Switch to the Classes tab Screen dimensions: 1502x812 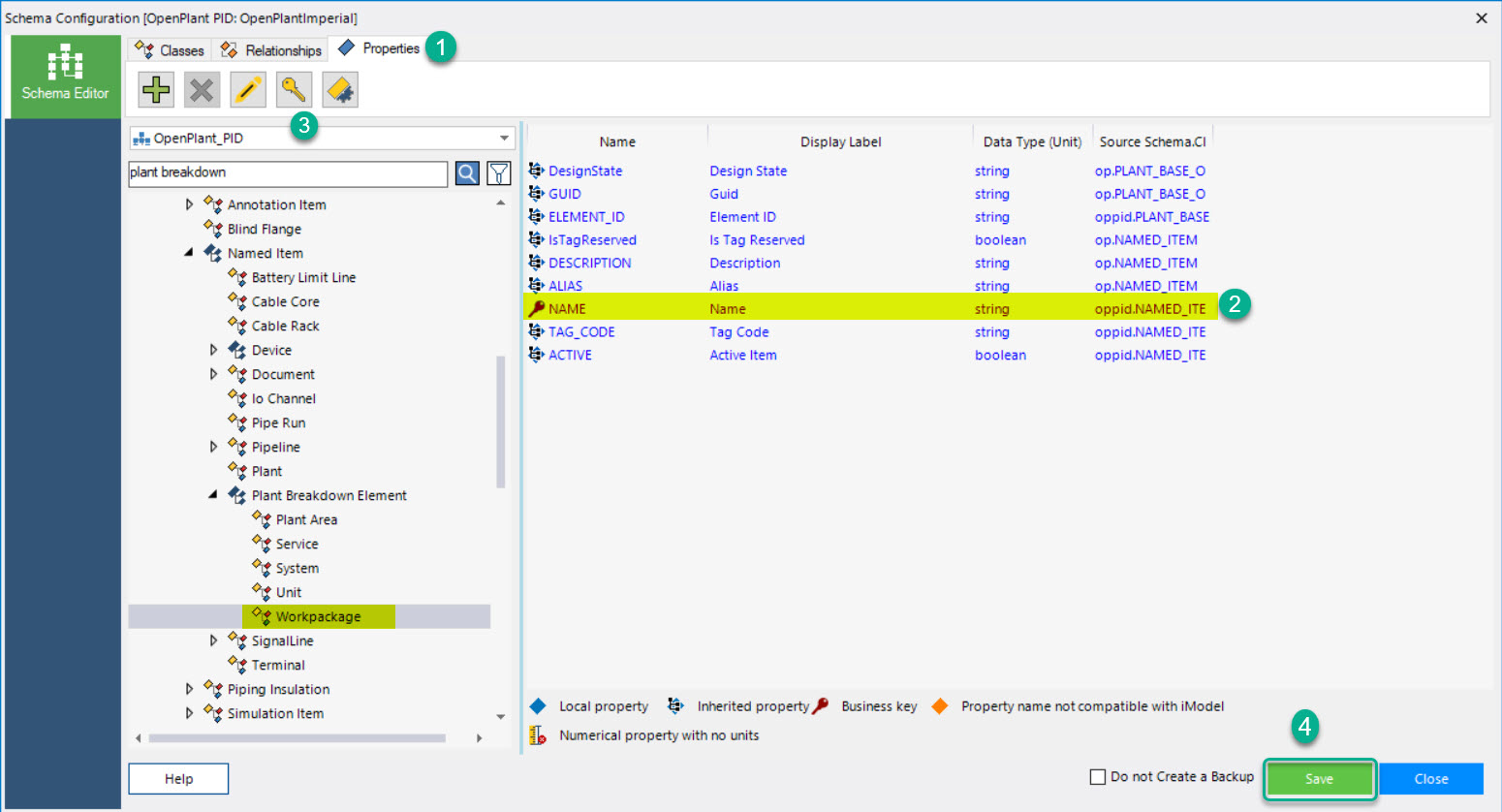170,50
